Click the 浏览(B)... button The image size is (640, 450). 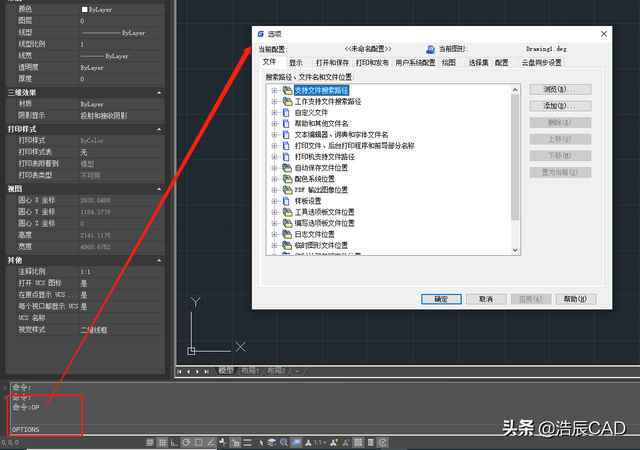point(560,89)
